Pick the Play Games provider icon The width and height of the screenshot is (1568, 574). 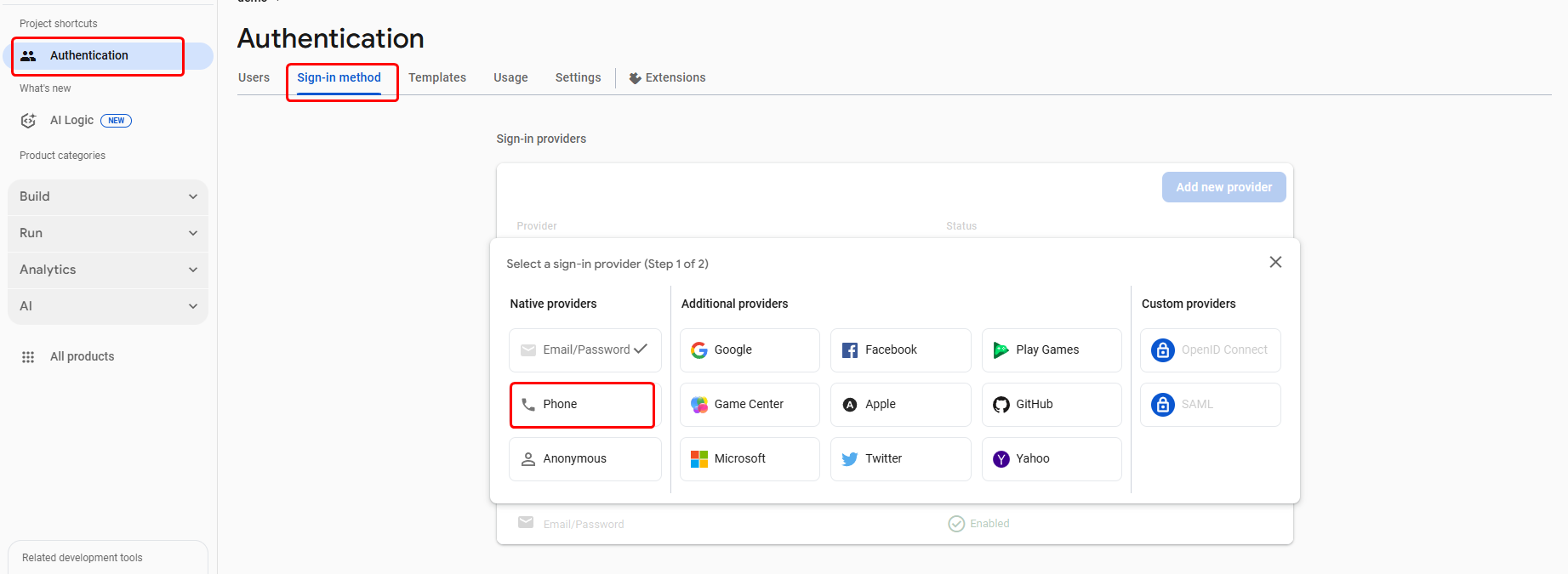[x=1001, y=350]
